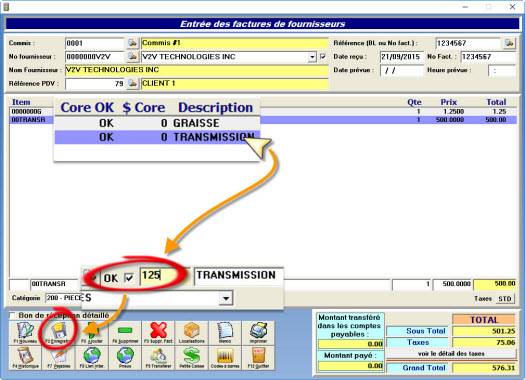This screenshot has width=525, height=380.
Task: Click the No fournisseur field 0000000V2V
Action: tap(95, 57)
